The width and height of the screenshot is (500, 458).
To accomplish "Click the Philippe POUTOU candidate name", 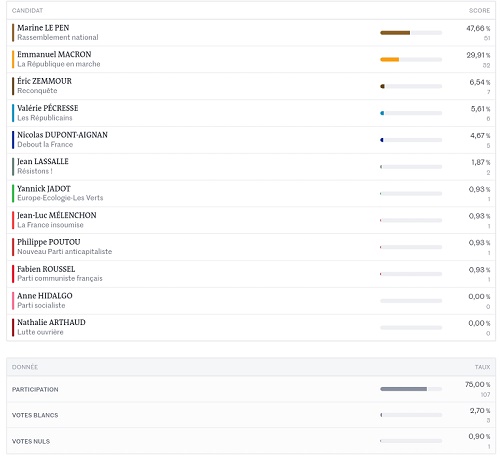I will click(x=49, y=242).
